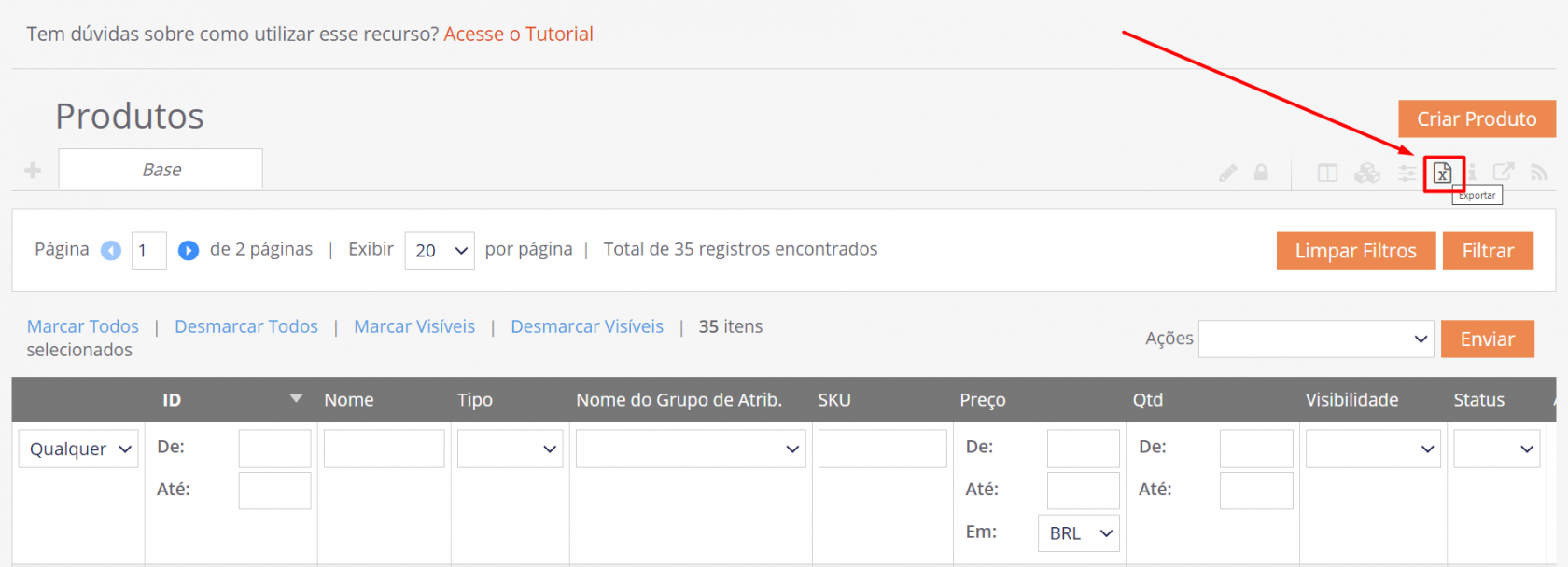Select the Base tab
Viewport: 1568px width, 567px height.
161,170
